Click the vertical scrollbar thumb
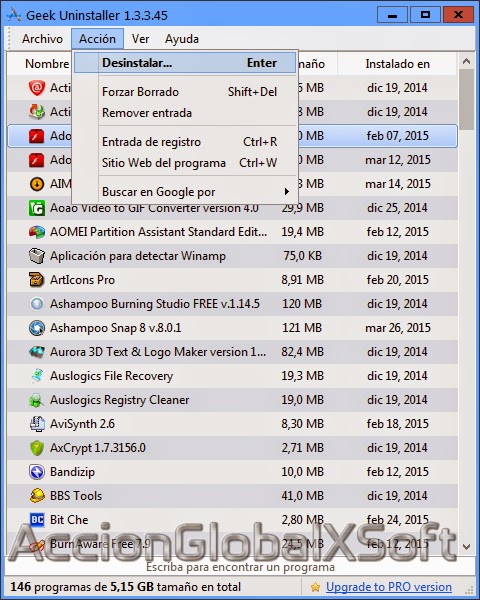The width and height of the screenshot is (480, 600). pyautogui.click(x=466, y=100)
